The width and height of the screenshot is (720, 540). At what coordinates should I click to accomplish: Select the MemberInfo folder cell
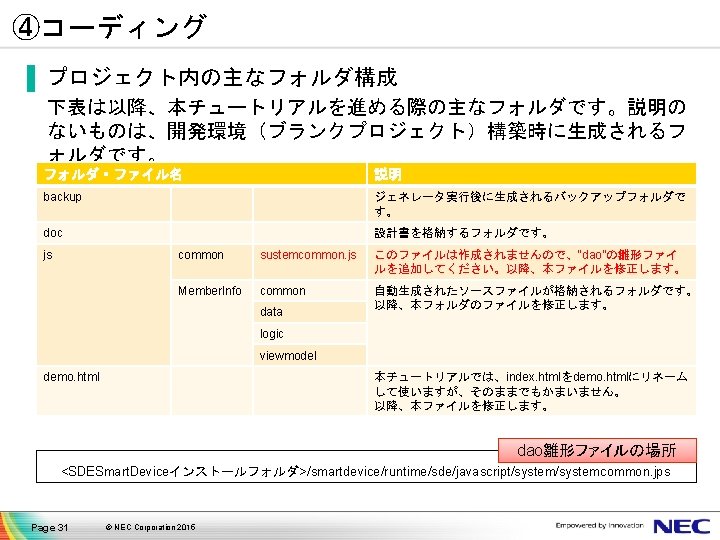coord(212,322)
